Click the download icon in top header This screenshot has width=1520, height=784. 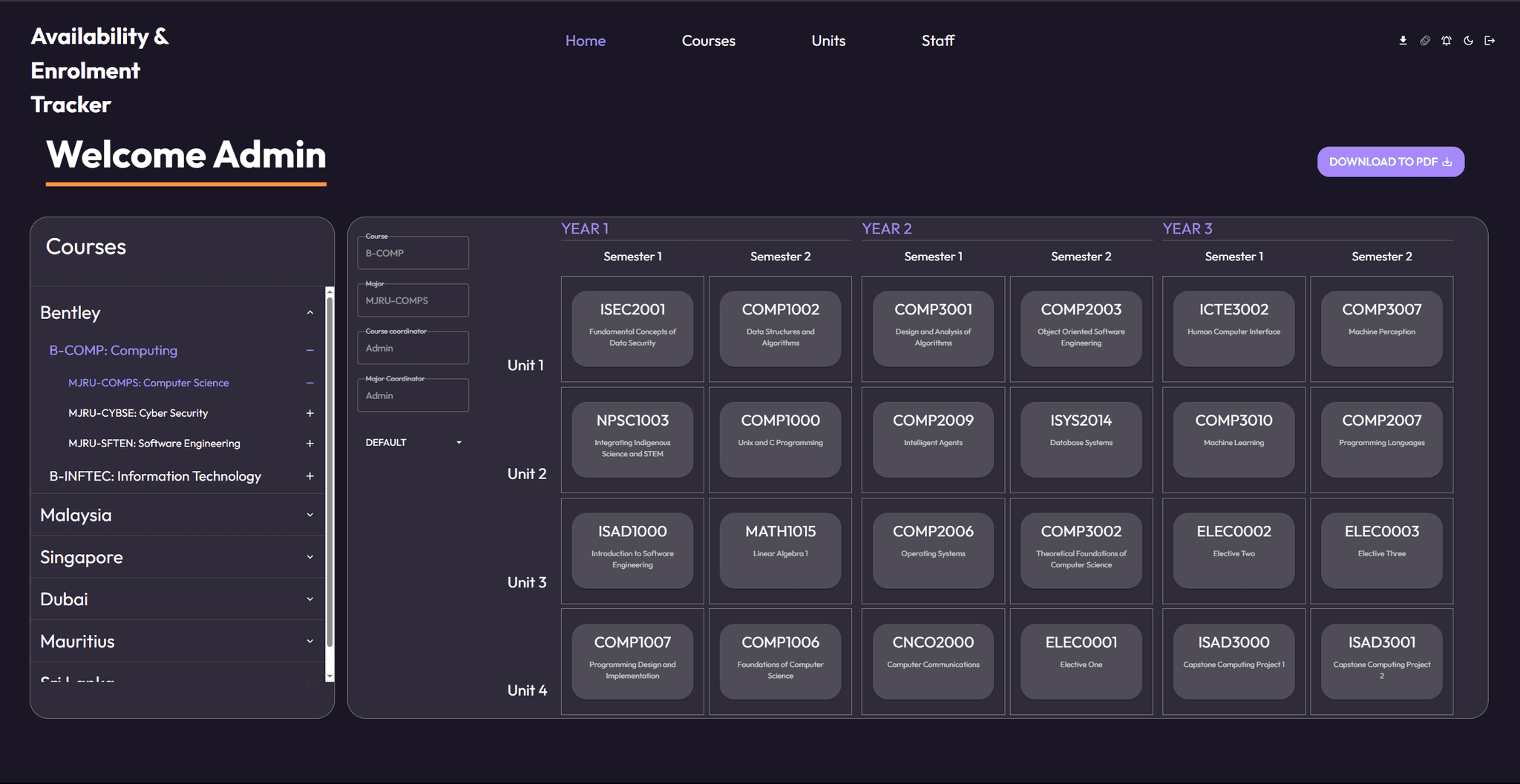click(1403, 41)
